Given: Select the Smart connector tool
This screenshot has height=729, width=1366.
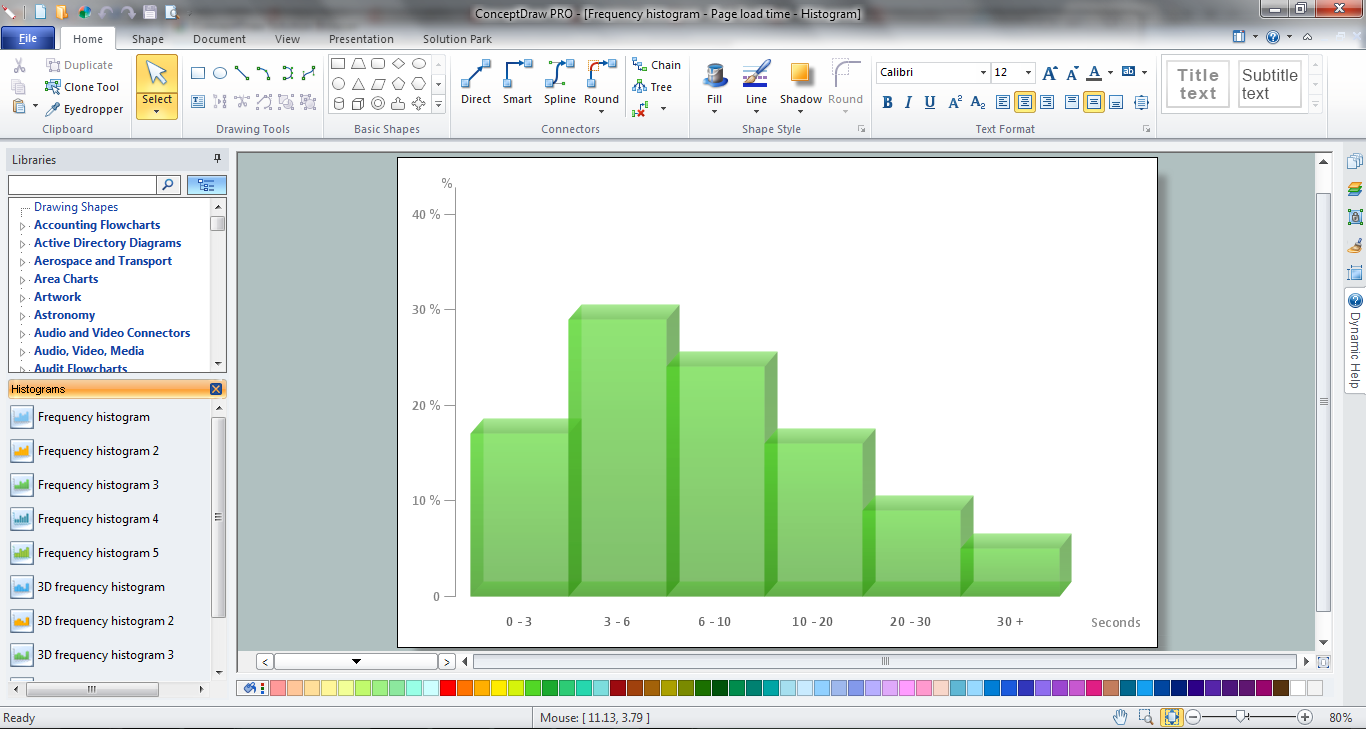Looking at the screenshot, I should [x=517, y=82].
